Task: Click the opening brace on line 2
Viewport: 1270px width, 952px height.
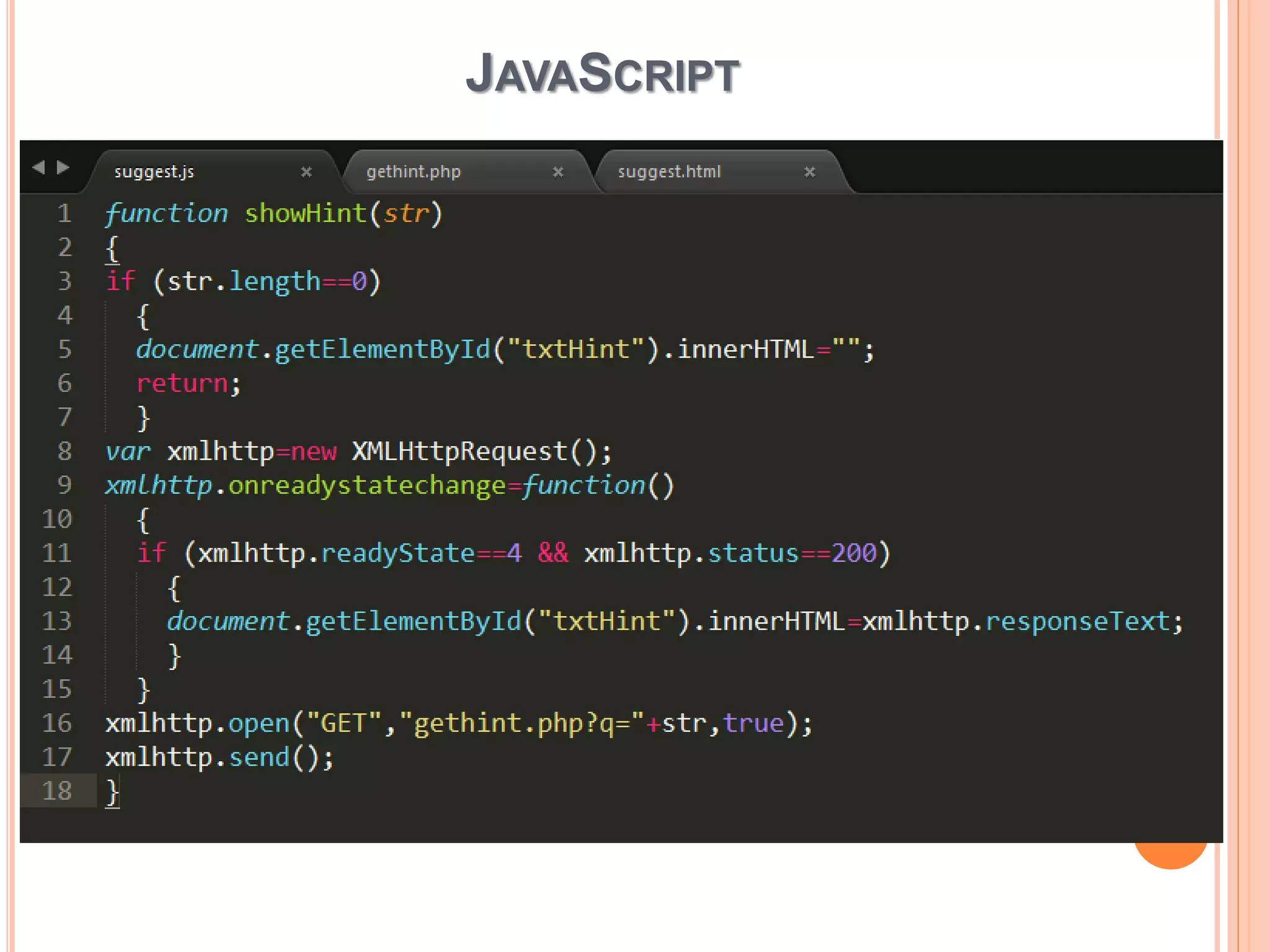Action: tap(112, 249)
